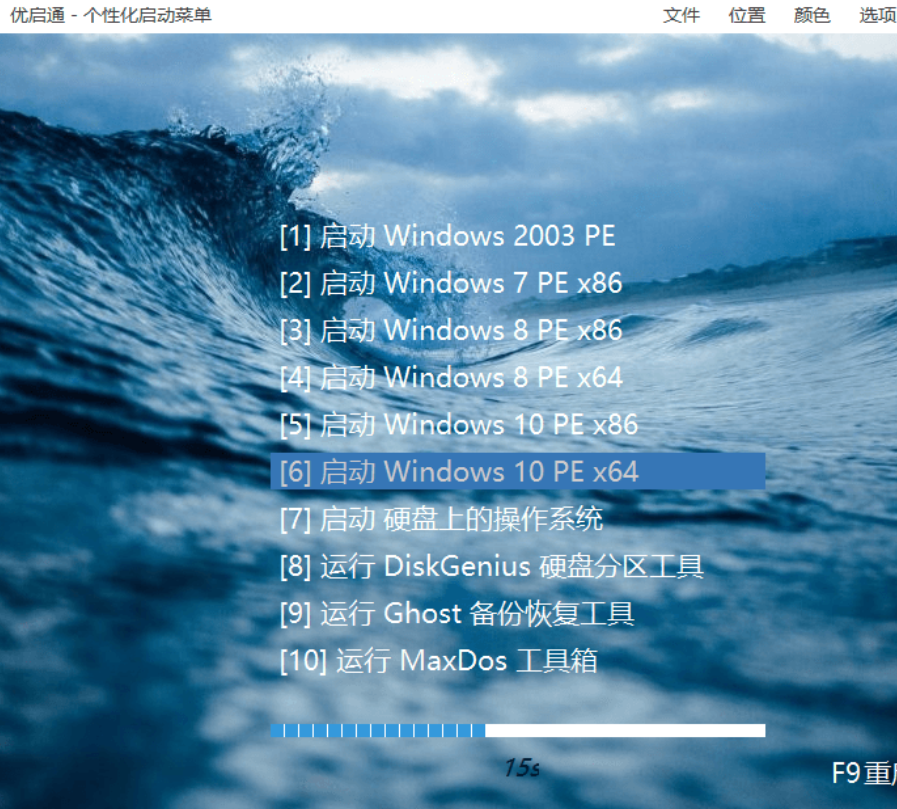This screenshot has height=809, width=897.
Task: Open the 选项 menu
Action: 878,15
